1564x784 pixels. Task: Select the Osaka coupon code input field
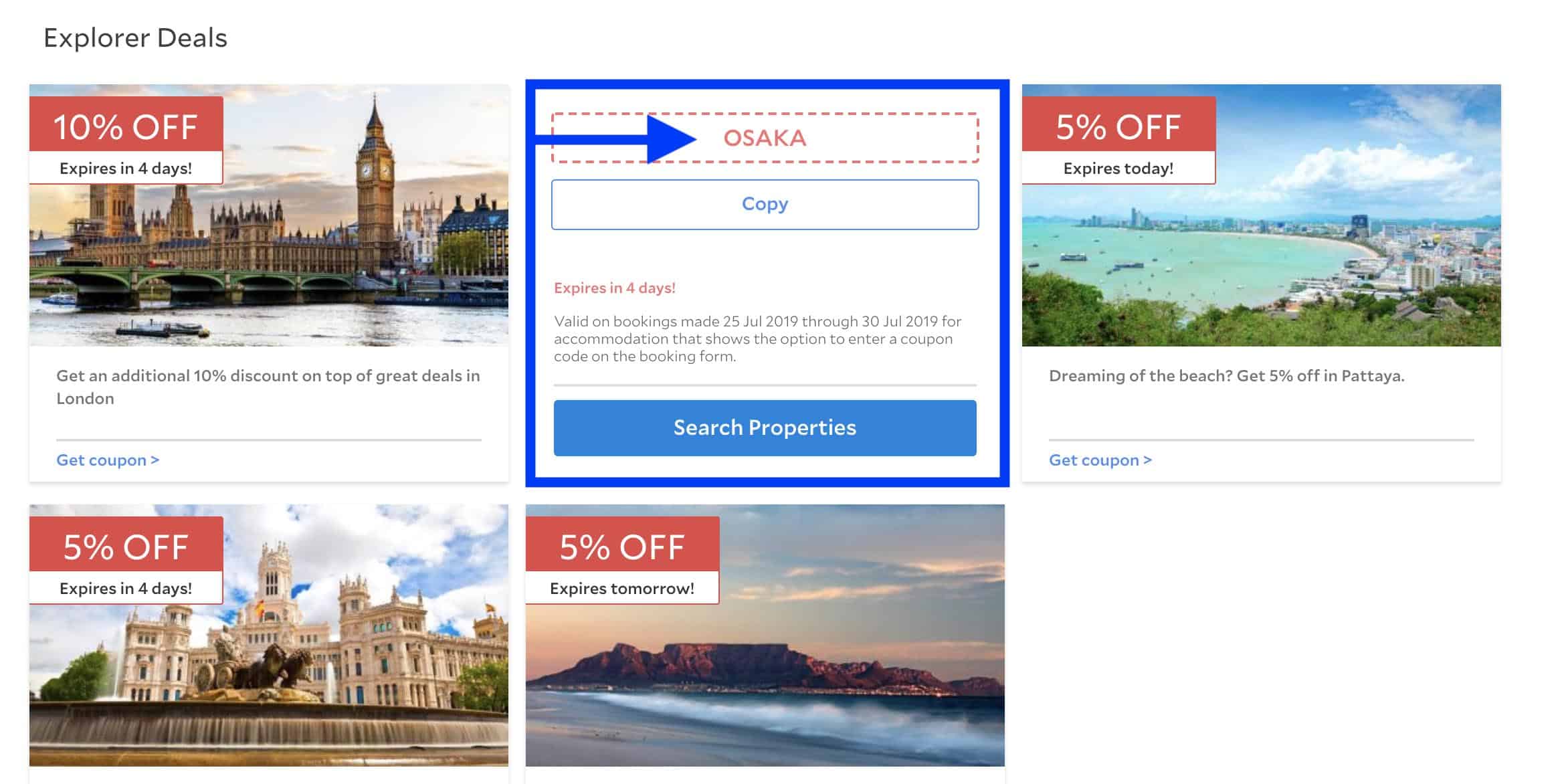click(x=764, y=138)
